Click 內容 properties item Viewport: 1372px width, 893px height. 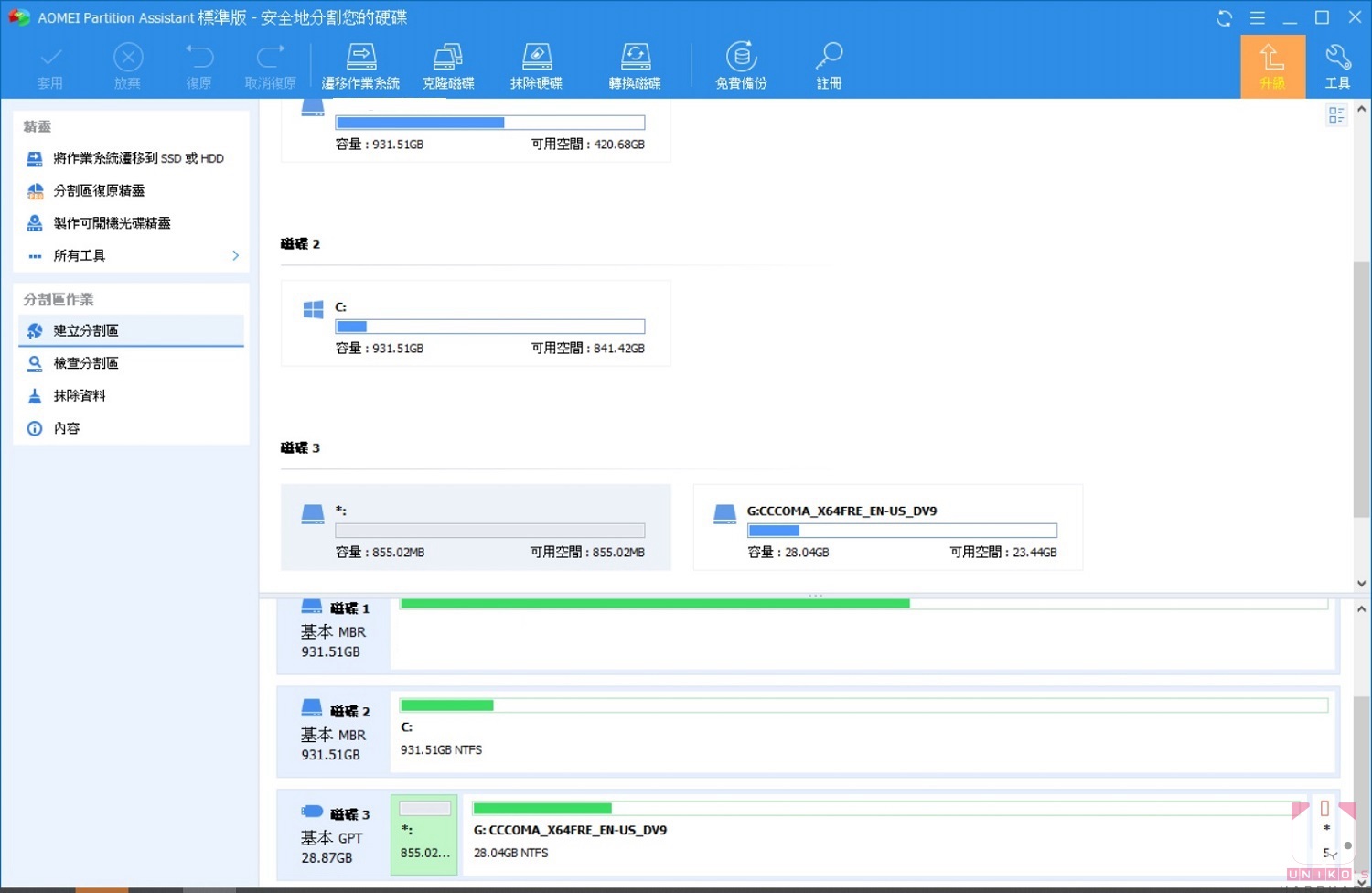coord(132,428)
